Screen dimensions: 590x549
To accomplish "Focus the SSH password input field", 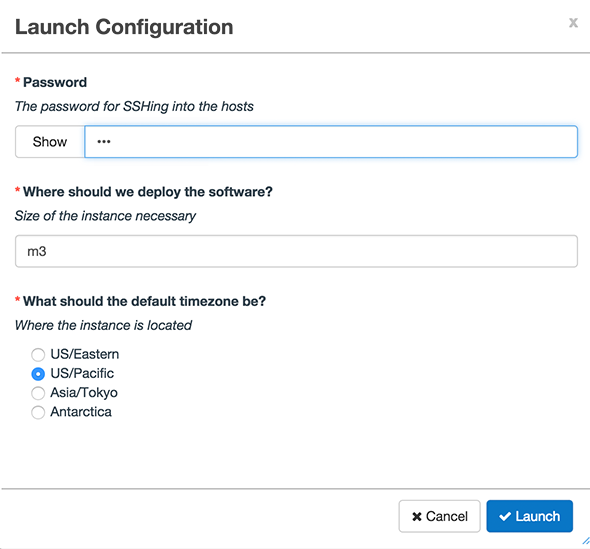I will coord(331,142).
